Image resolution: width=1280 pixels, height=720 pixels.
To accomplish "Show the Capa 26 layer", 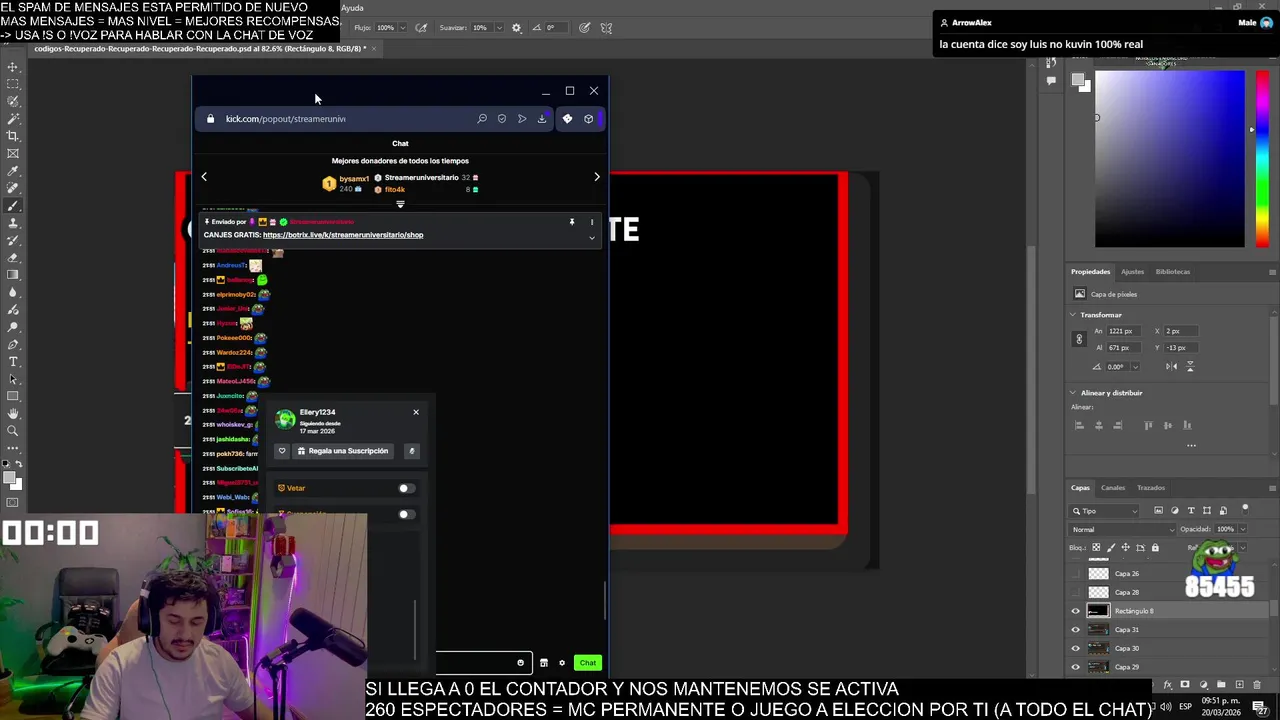I will pyautogui.click(x=1076, y=574).
